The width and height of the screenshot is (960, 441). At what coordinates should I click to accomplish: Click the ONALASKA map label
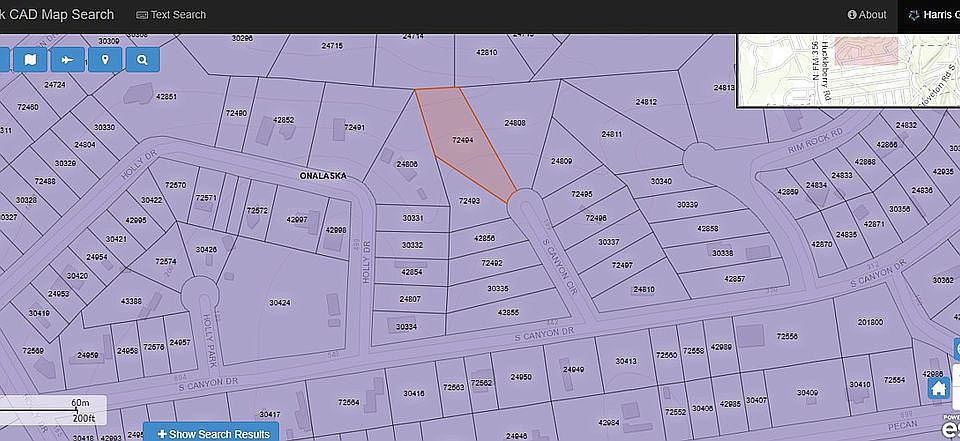pos(323,176)
